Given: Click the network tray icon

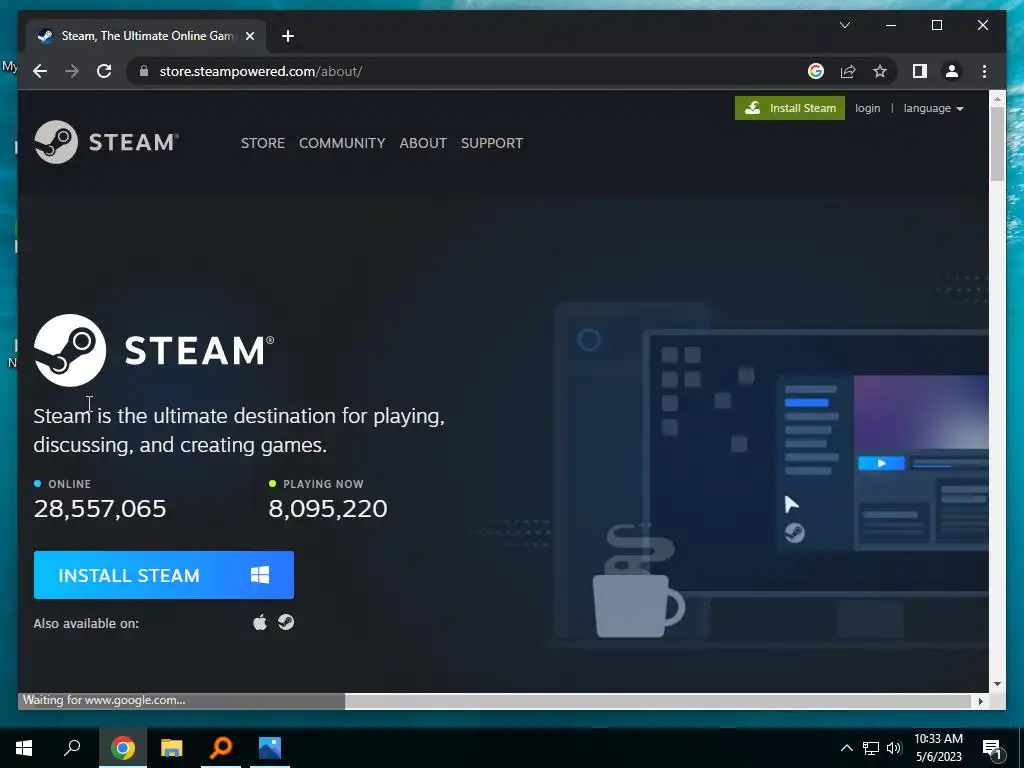Looking at the screenshot, I should pyautogui.click(x=871, y=748).
